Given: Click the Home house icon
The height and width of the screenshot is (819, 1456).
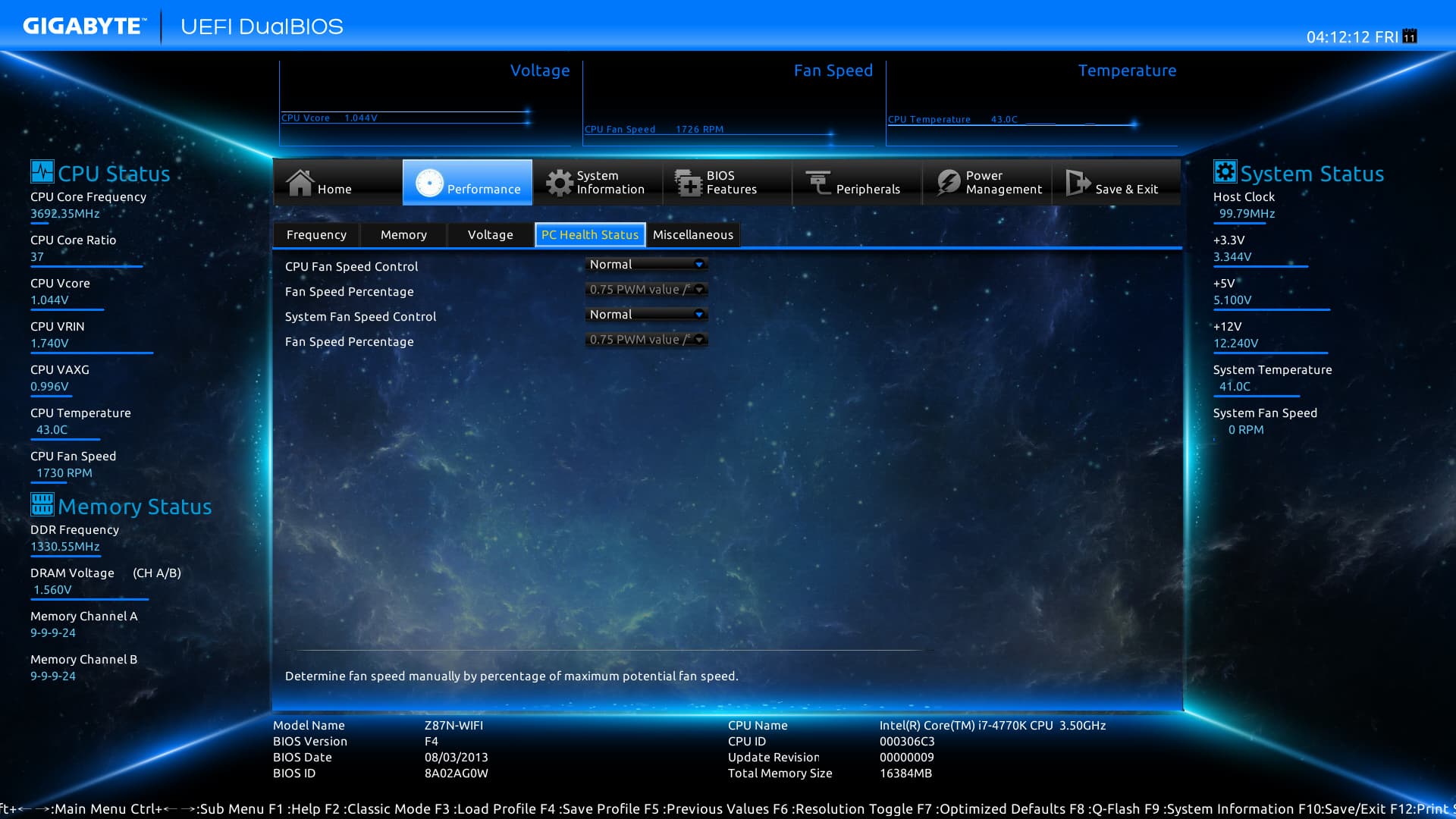Looking at the screenshot, I should pyautogui.click(x=300, y=183).
